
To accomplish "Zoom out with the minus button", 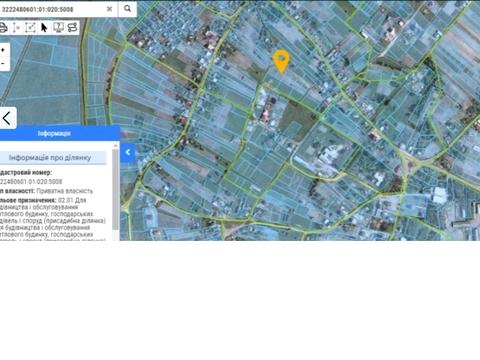I will pyautogui.click(x=3, y=63).
